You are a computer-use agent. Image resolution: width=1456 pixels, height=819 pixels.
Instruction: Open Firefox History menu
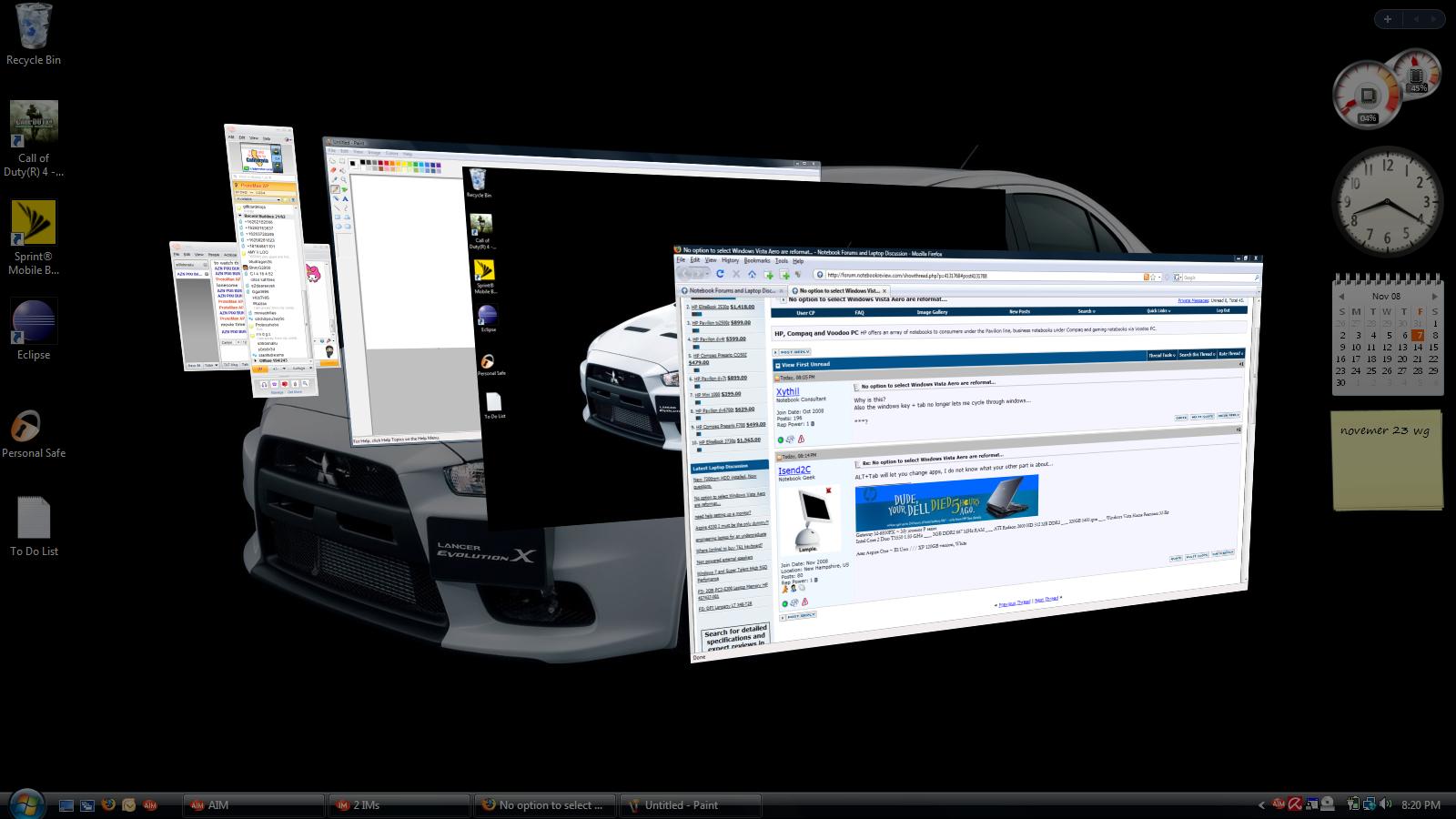click(x=730, y=260)
